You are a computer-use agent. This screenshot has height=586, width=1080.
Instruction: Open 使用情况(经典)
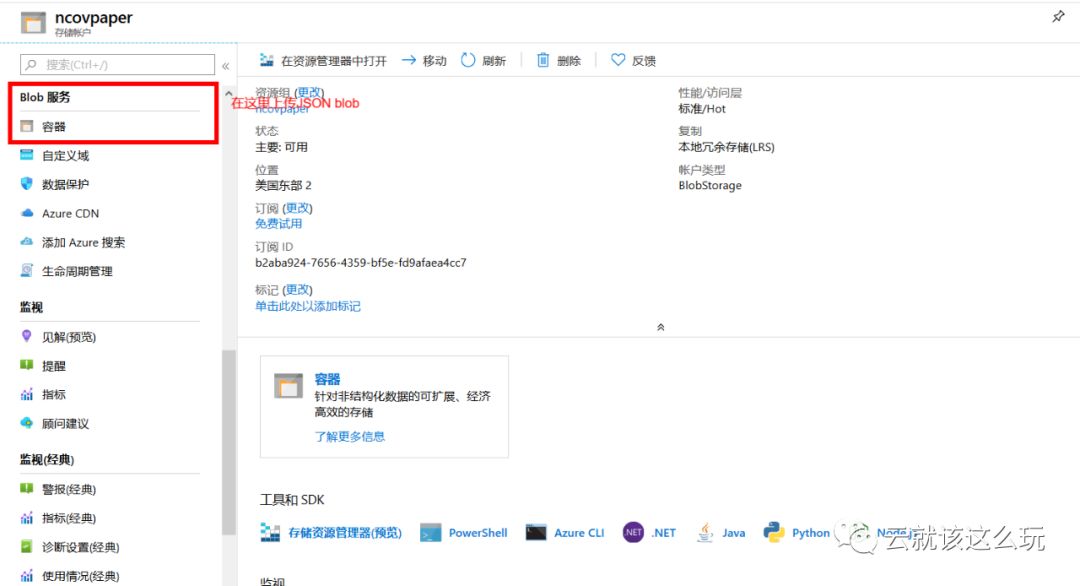(81, 576)
